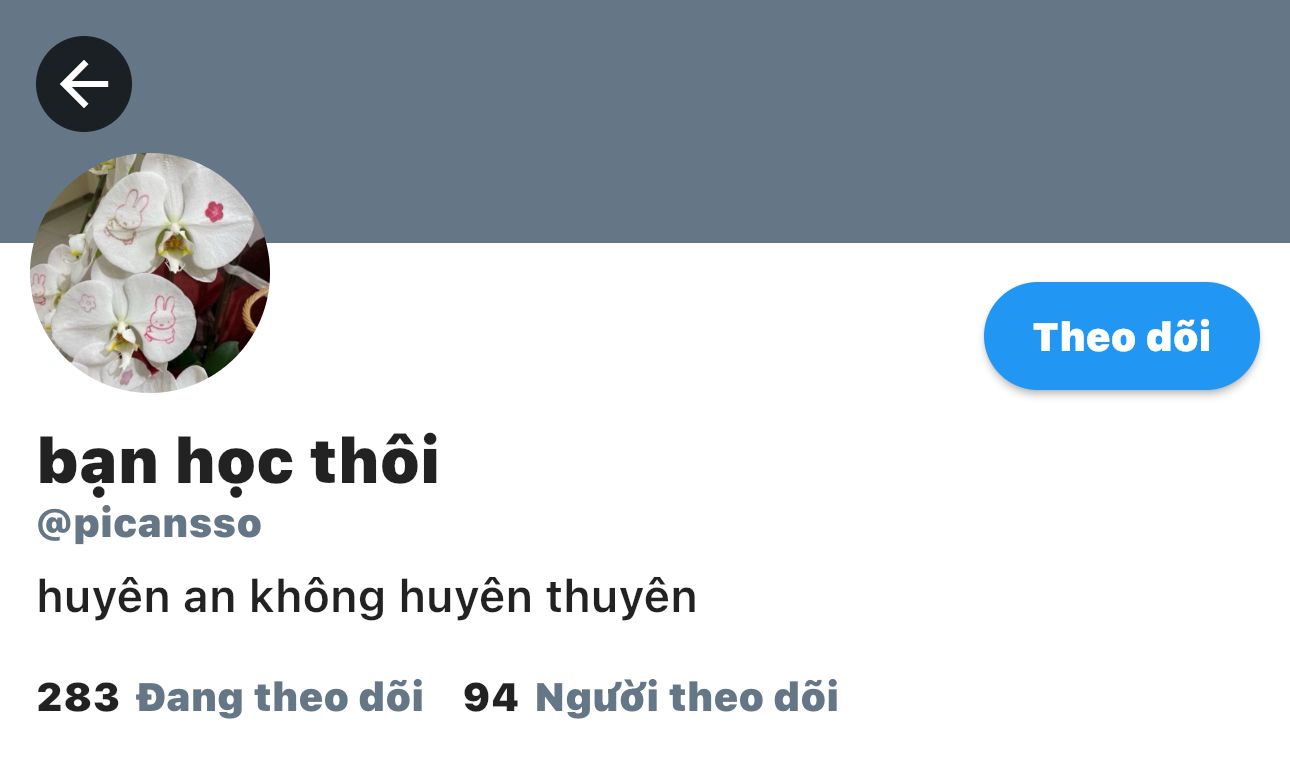Screen dimensions: 1290x780
Task: Open the Người theo dõi list
Action: coord(687,697)
